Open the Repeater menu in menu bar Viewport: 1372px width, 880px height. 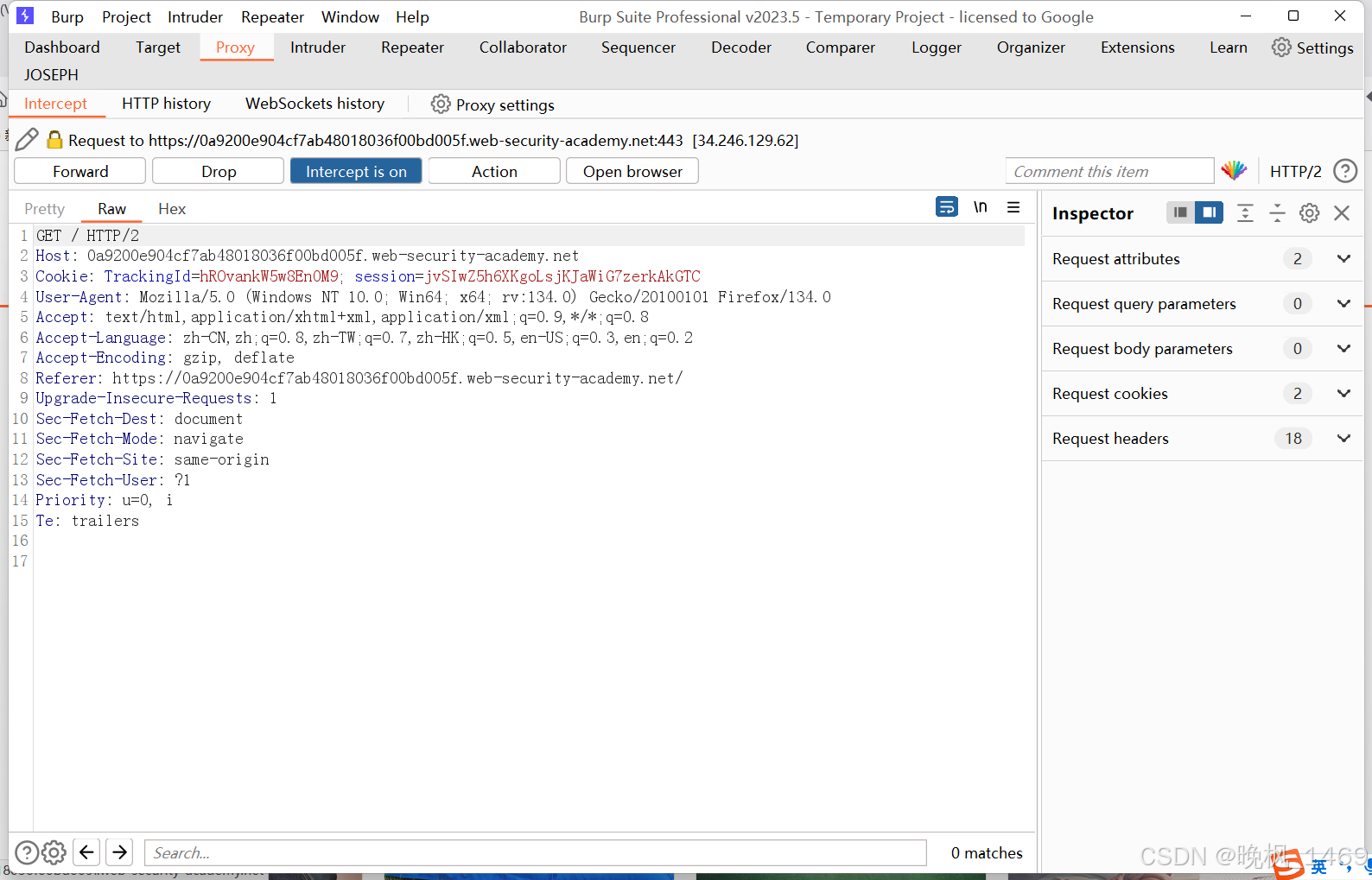(x=272, y=16)
